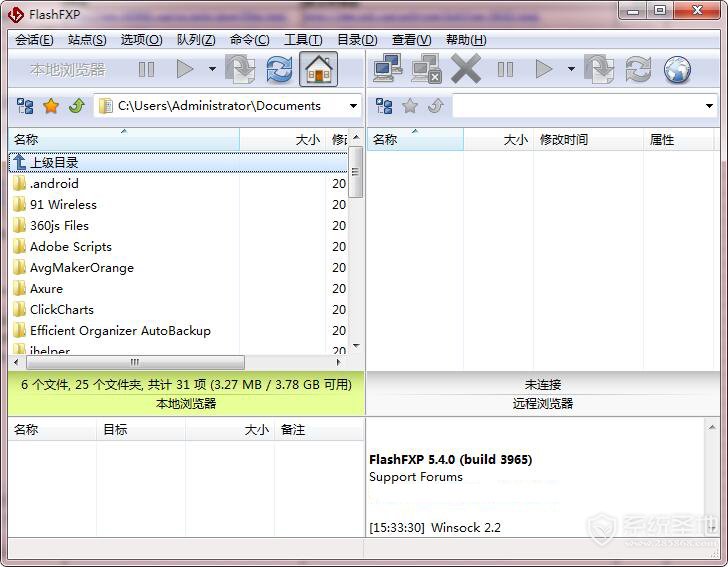Image resolution: width=728 pixels, height=567 pixels.
Task: Click queue 目标 column header
Action: click(x=141, y=430)
